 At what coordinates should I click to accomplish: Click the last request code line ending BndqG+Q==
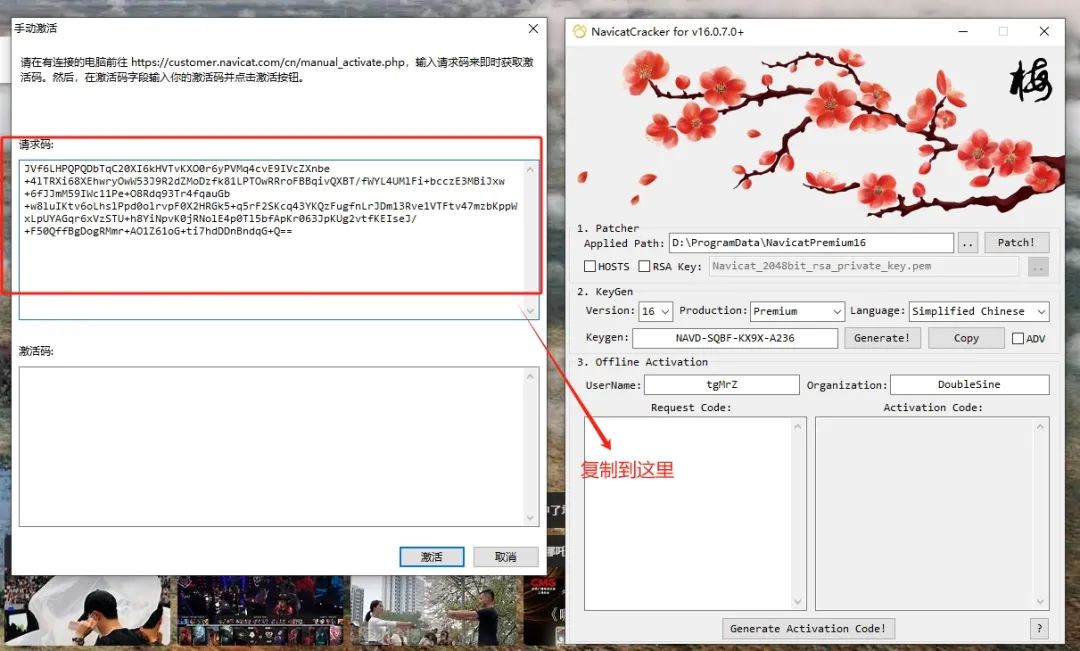[158, 231]
